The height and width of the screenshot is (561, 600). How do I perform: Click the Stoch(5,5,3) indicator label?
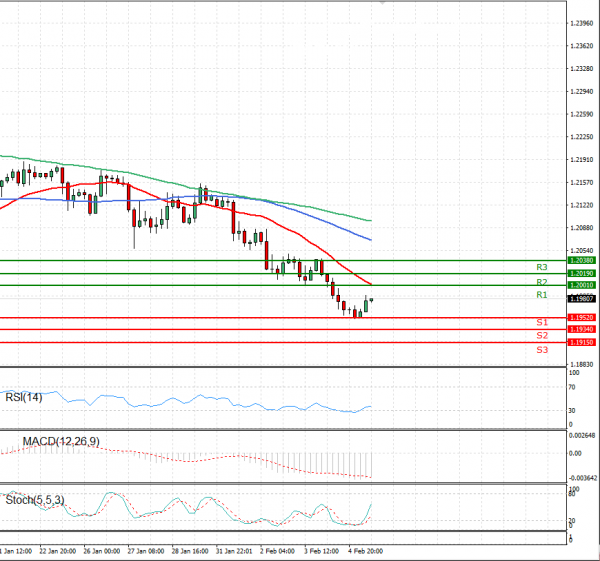point(35,500)
